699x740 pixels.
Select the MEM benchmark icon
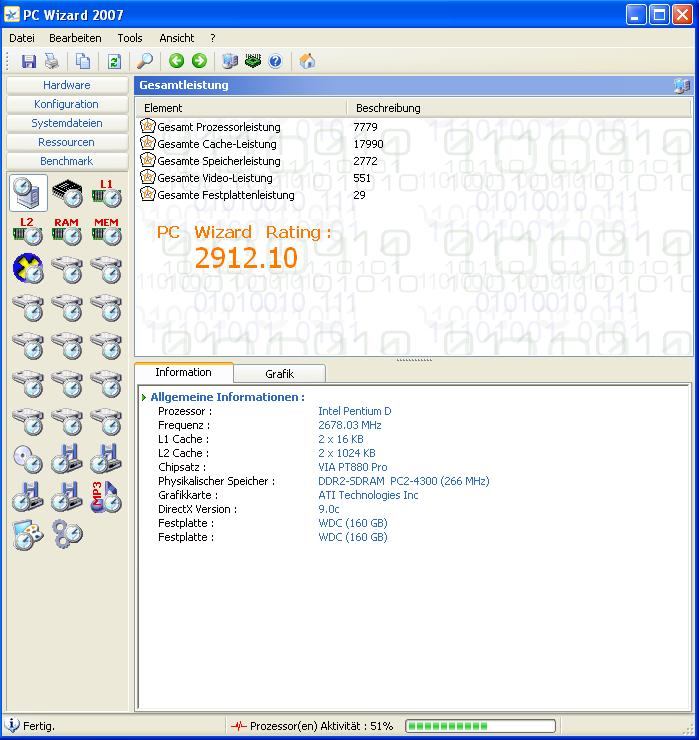point(107,231)
